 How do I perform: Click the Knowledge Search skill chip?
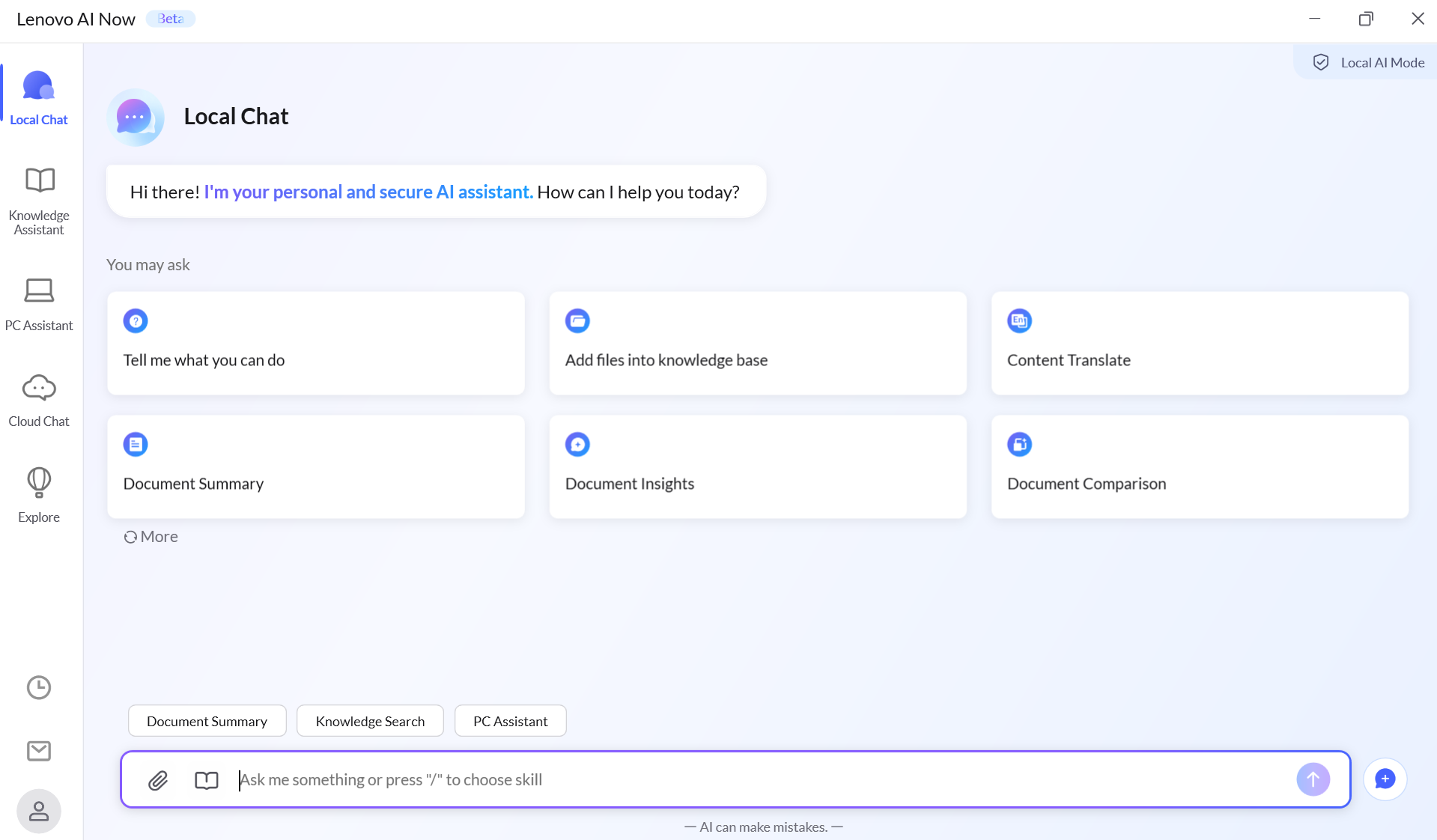370,721
